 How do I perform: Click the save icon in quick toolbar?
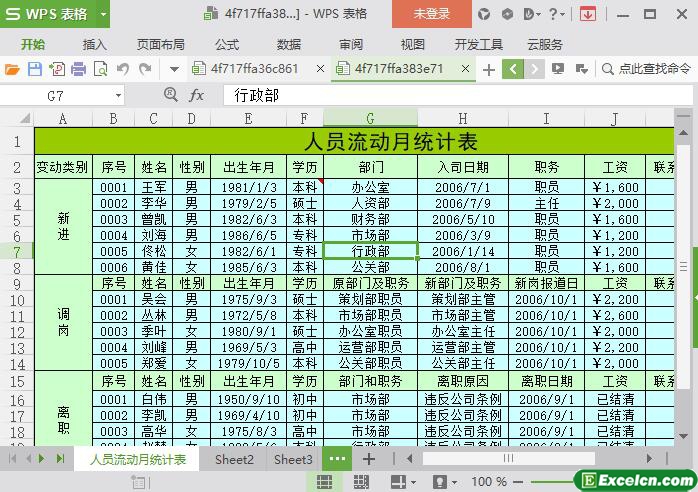click(x=34, y=69)
